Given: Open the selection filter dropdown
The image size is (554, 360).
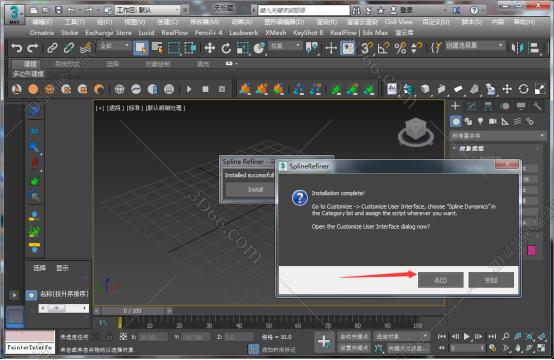Looking at the screenshot, I should [114, 46].
